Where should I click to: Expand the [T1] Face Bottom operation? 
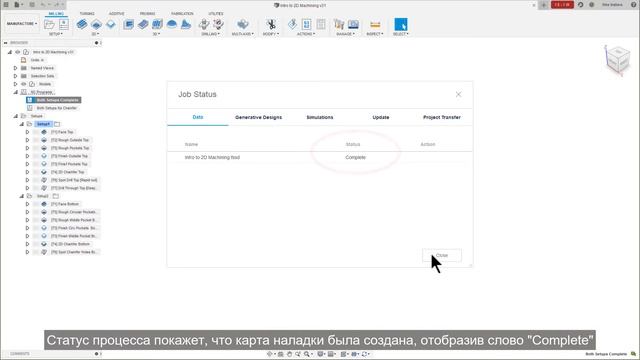(27, 204)
